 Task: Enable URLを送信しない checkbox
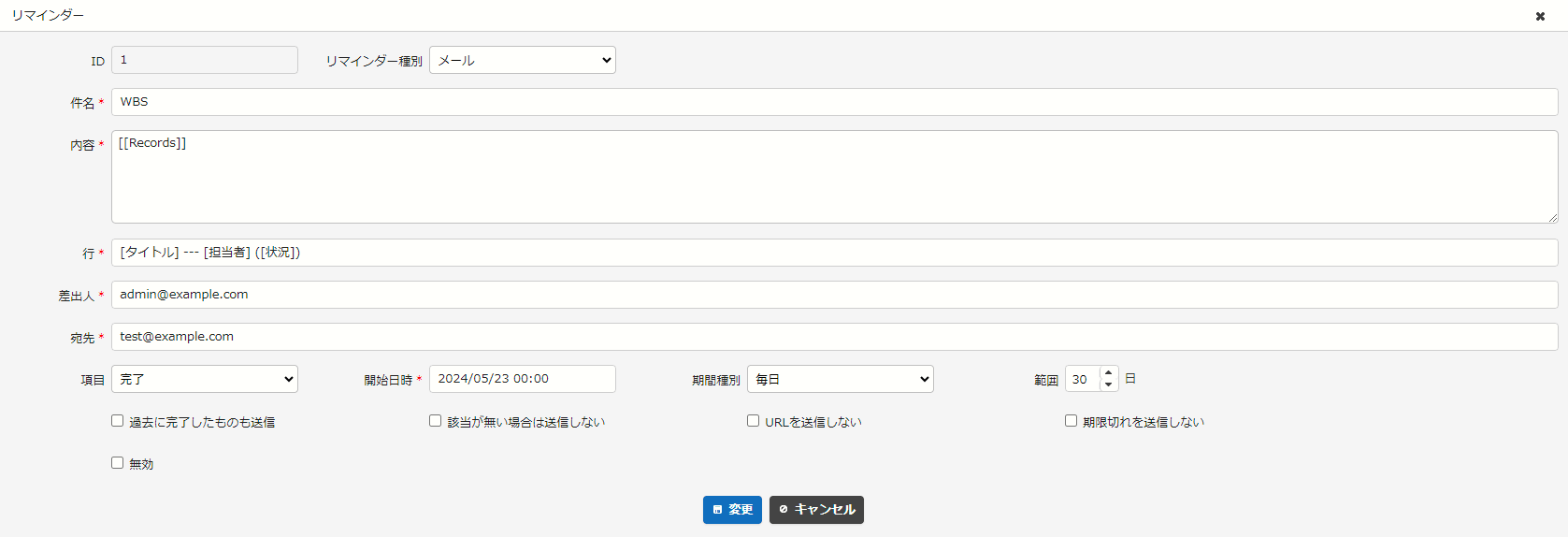pyautogui.click(x=754, y=421)
